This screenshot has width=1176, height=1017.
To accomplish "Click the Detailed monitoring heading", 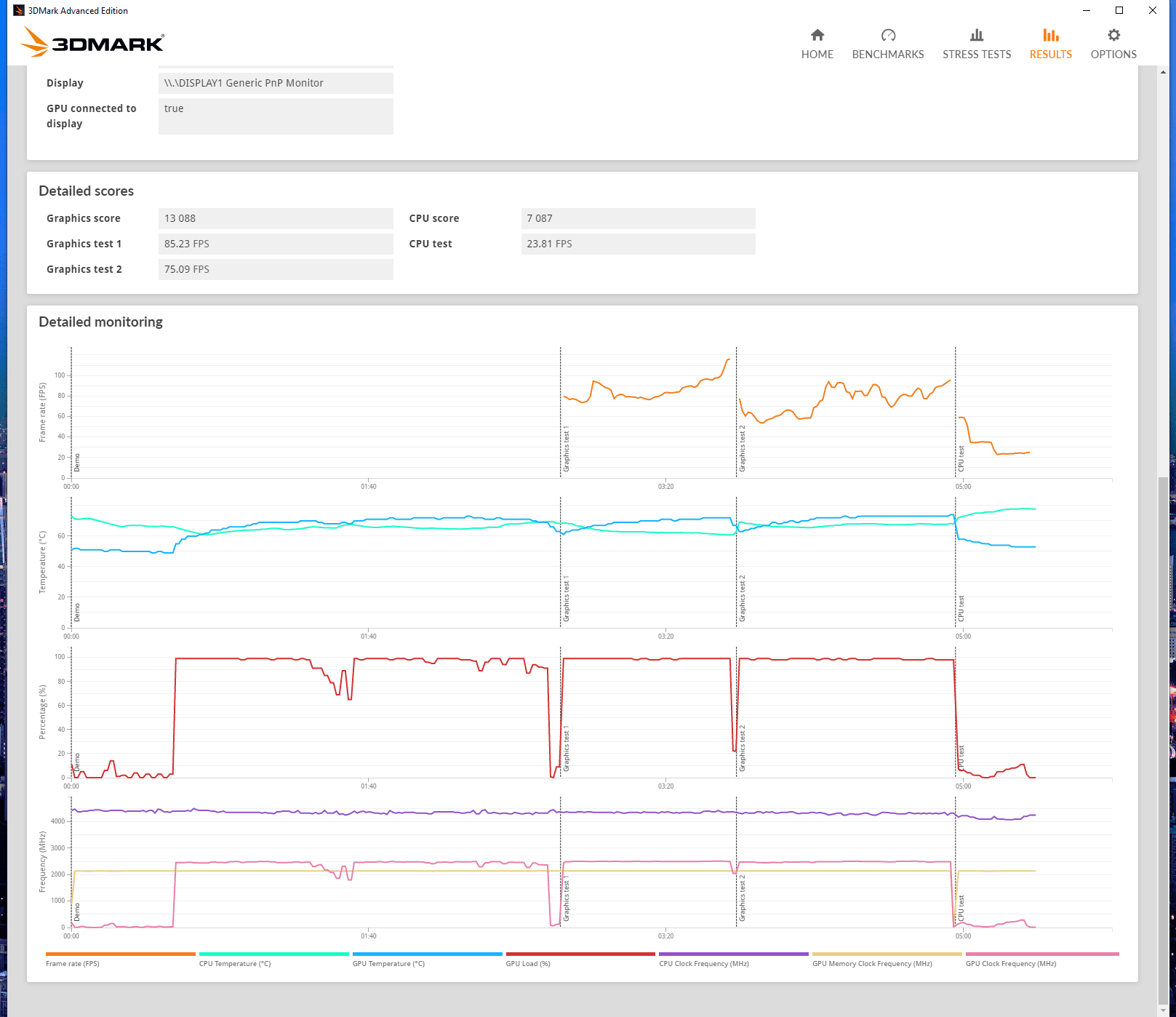I will click(101, 322).
